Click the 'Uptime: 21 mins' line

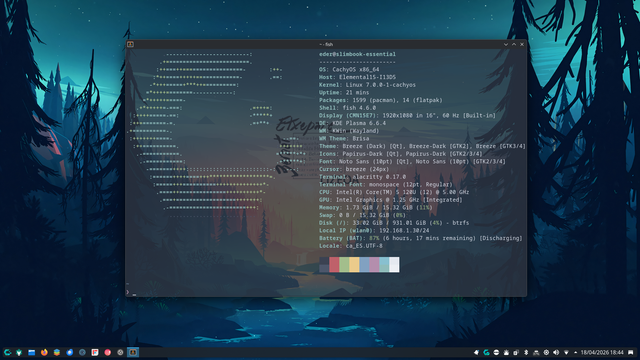coord(344,93)
